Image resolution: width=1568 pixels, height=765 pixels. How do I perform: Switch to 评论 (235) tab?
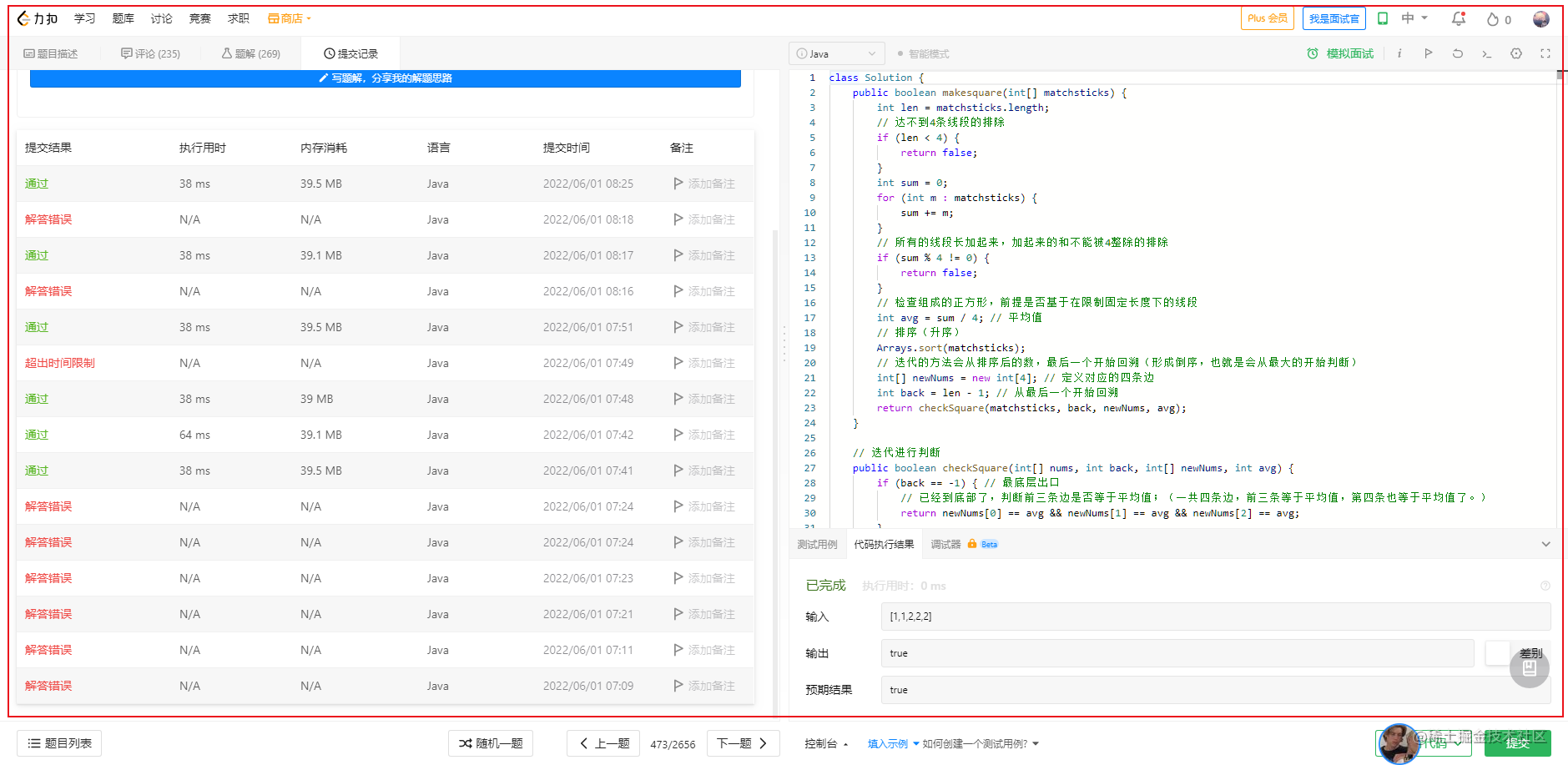pos(150,53)
